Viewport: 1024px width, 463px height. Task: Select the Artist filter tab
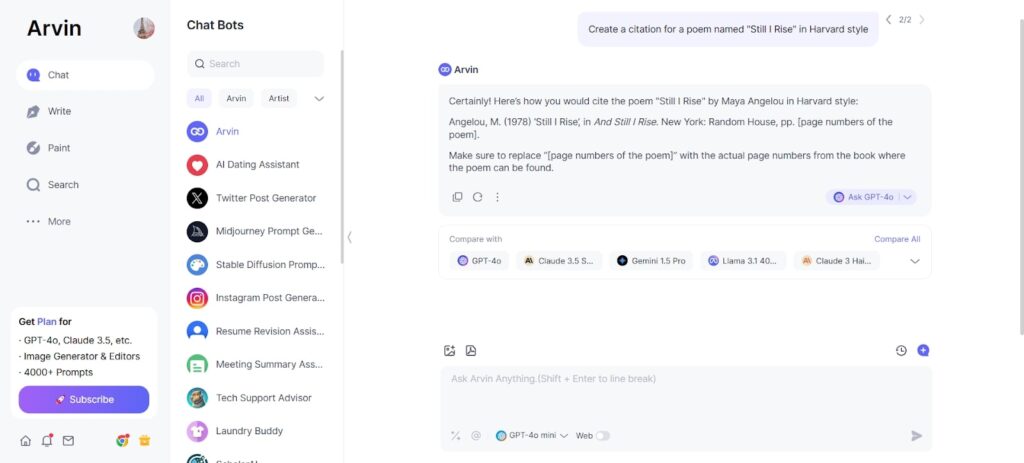(279, 99)
